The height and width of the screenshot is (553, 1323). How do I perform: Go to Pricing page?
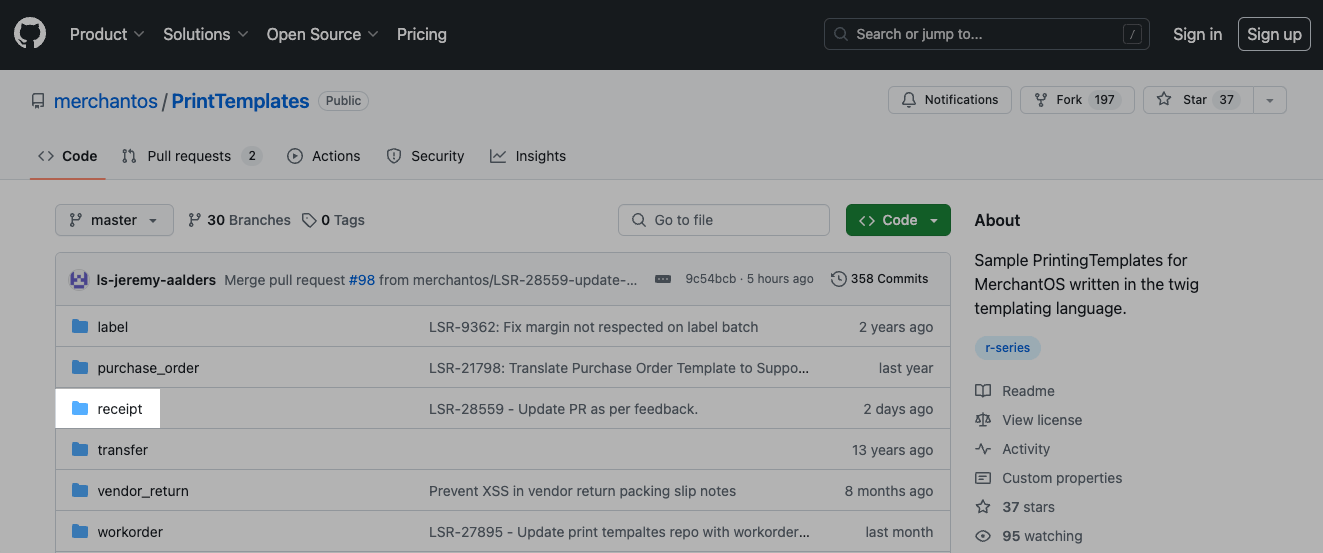pyautogui.click(x=422, y=34)
